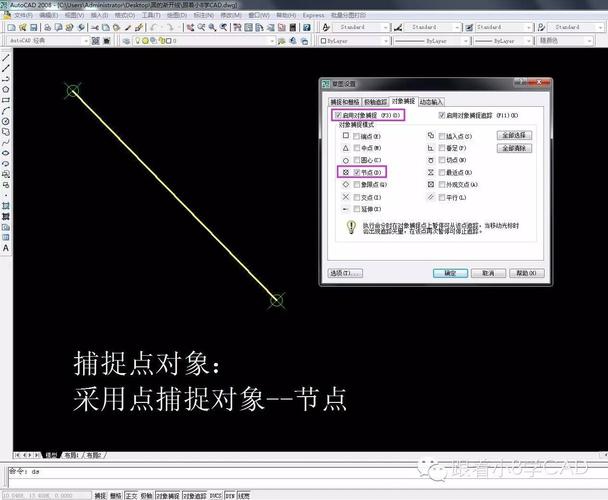Screen dimensions: 608x500
Task: Click 确定 button in dialog
Action: click(450, 273)
